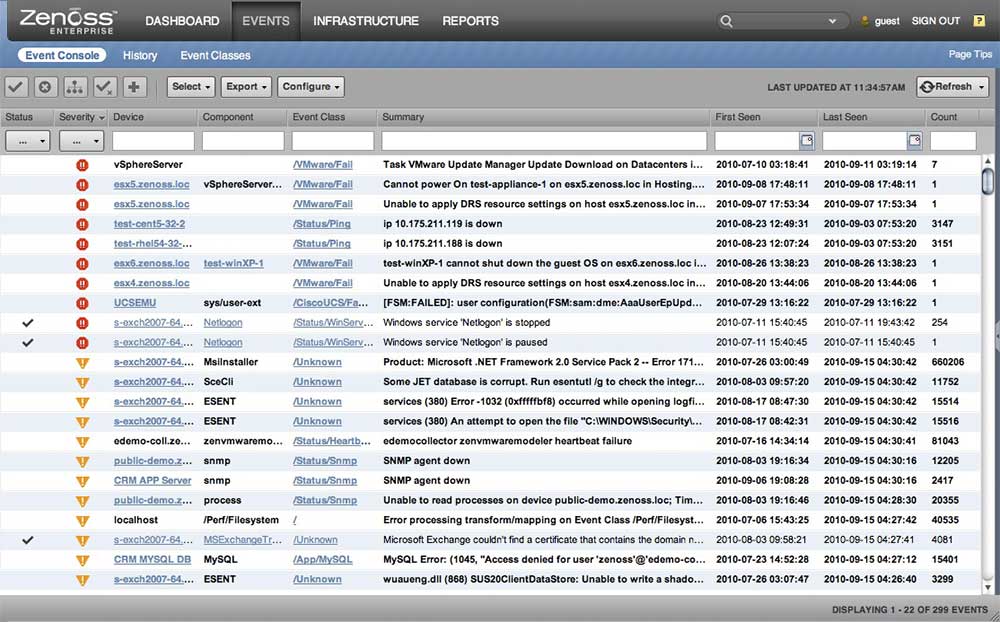This screenshot has height=622, width=1000.
Task: Sort by the Count column header
Action: (953, 117)
